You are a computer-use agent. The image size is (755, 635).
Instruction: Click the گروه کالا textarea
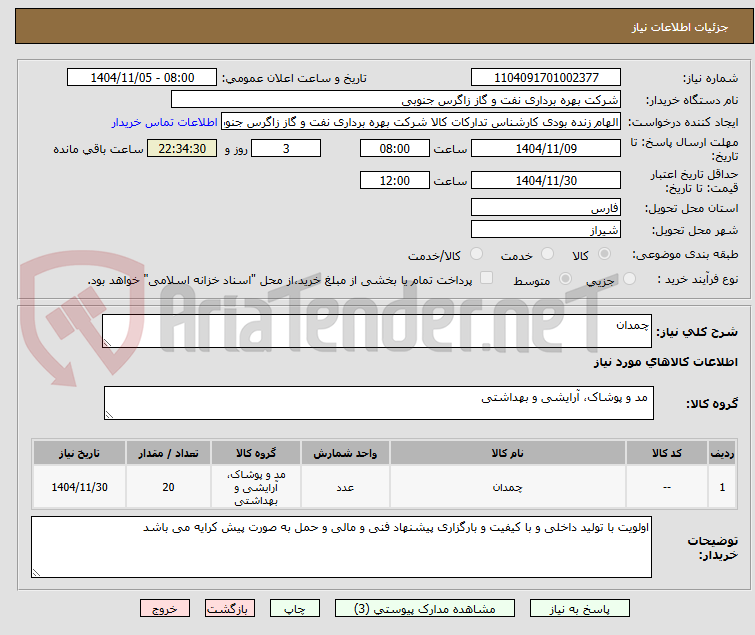click(379, 403)
